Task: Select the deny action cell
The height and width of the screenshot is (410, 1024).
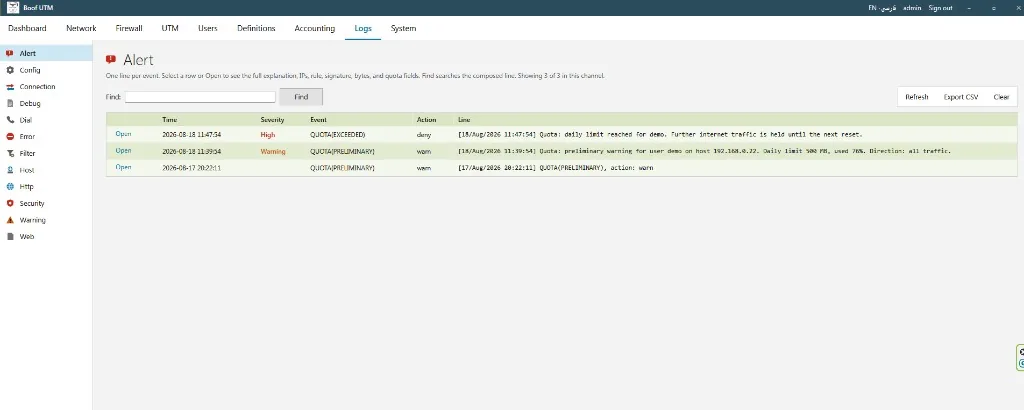Action: point(424,134)
